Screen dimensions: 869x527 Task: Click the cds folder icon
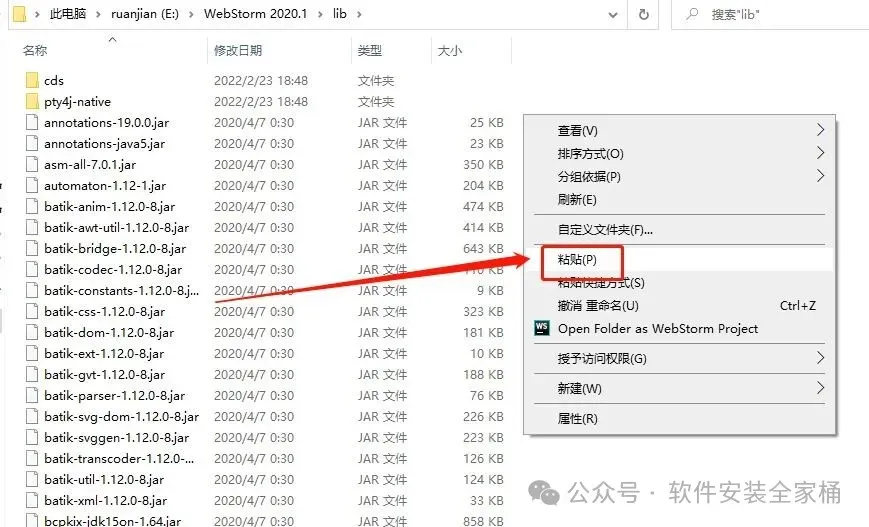pos(32,80)
